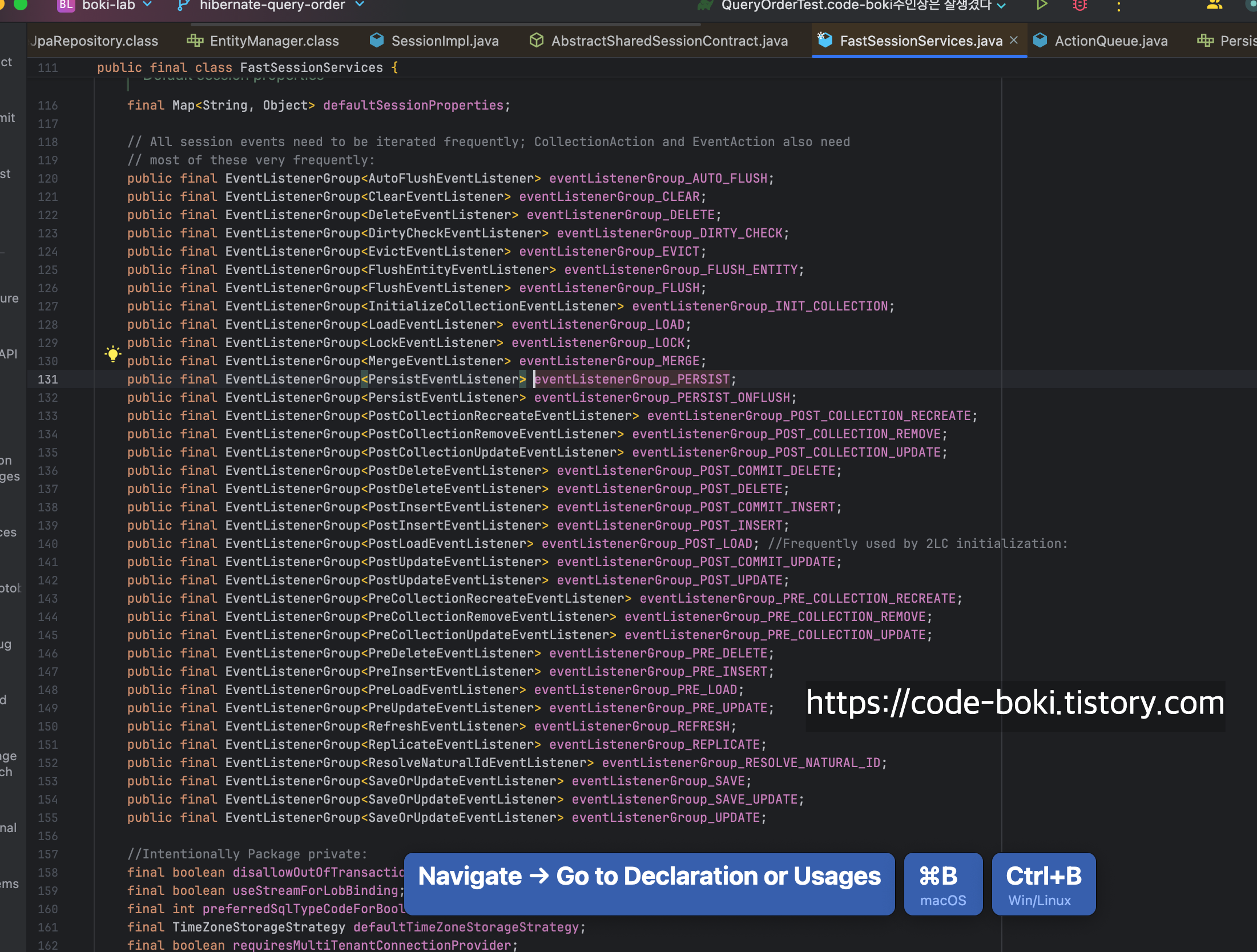Open the hibernate-query-order branch dropdown
The image size is (1257, 952).
tap(360, 5)
